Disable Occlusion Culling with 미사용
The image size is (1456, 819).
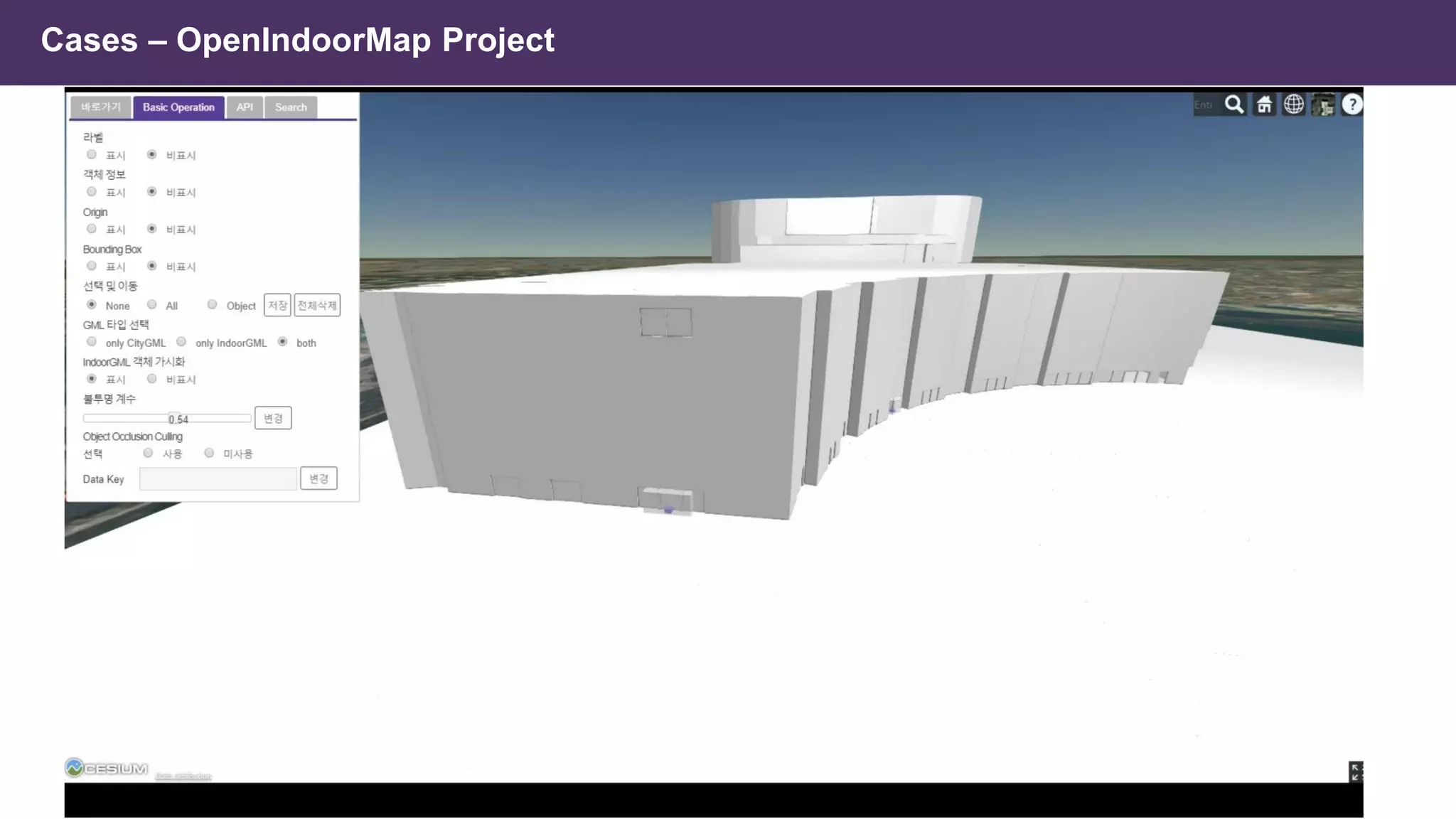[x=209, y=452]
